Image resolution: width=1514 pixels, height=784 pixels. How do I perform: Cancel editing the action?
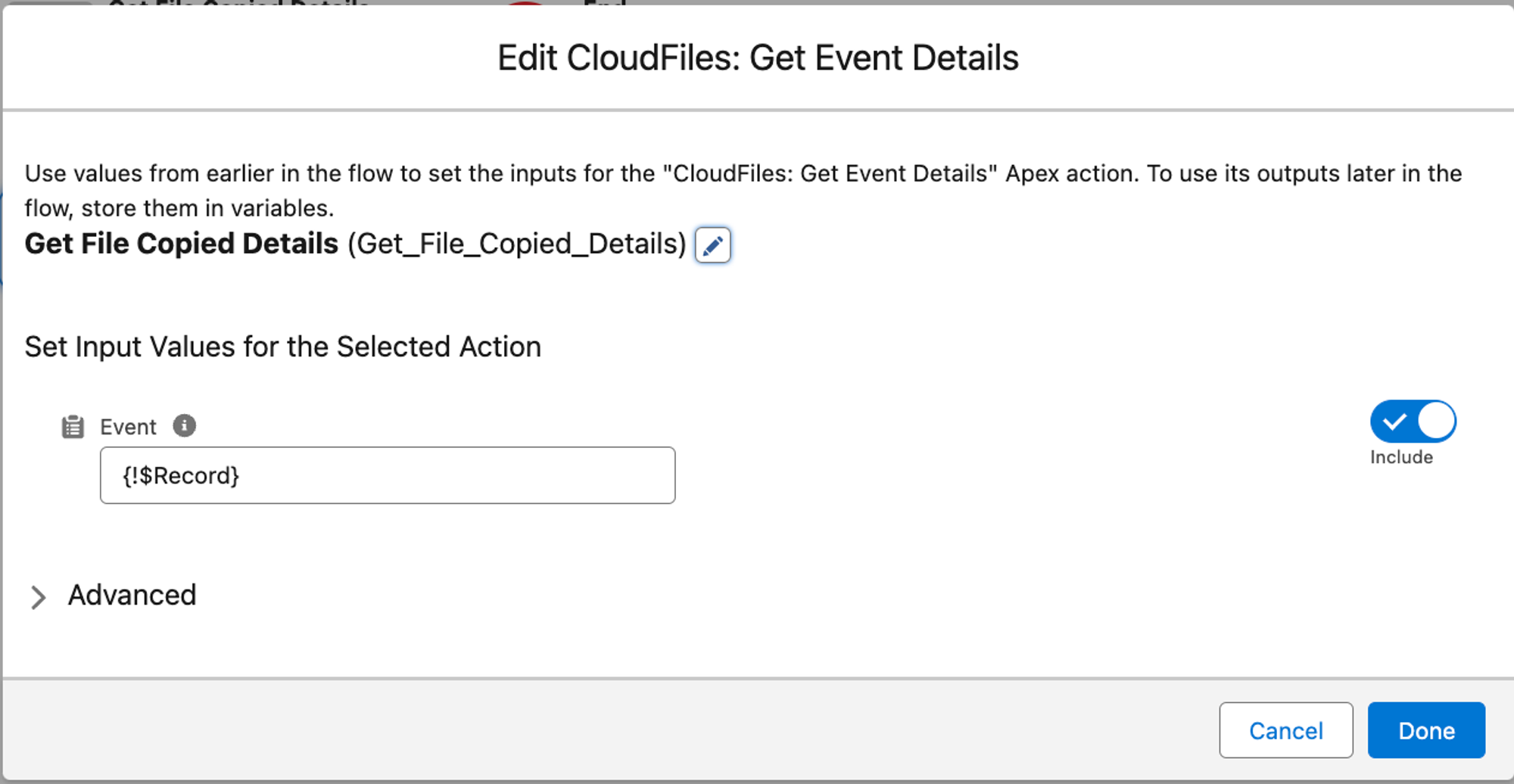point(1285,730)
